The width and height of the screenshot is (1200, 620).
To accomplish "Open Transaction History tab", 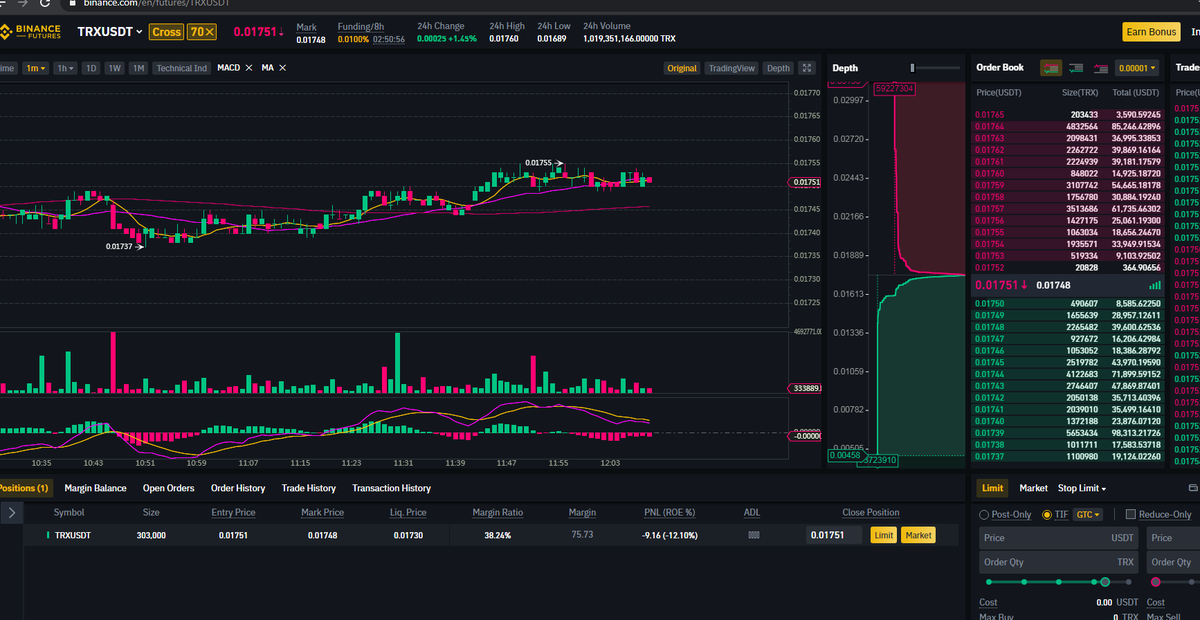I will click(x=392, y=488).
